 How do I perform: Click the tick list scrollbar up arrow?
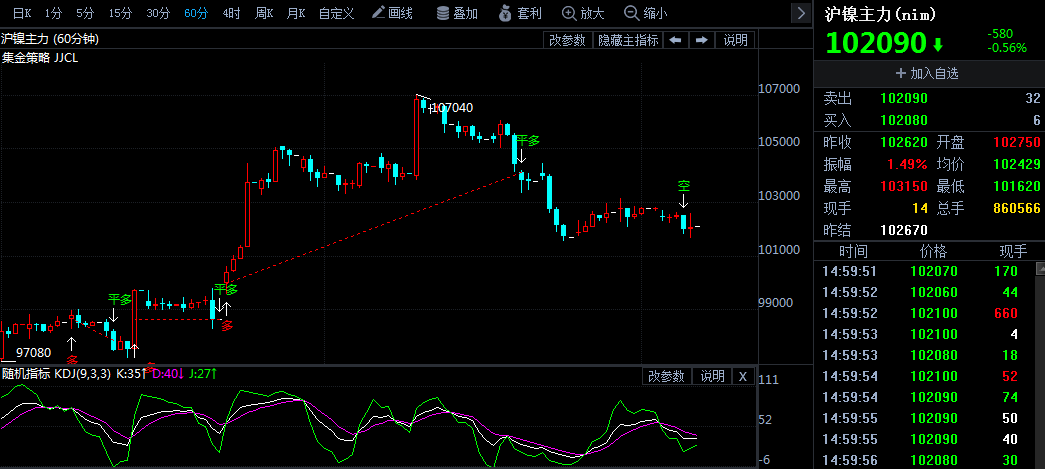[1040, 268]
